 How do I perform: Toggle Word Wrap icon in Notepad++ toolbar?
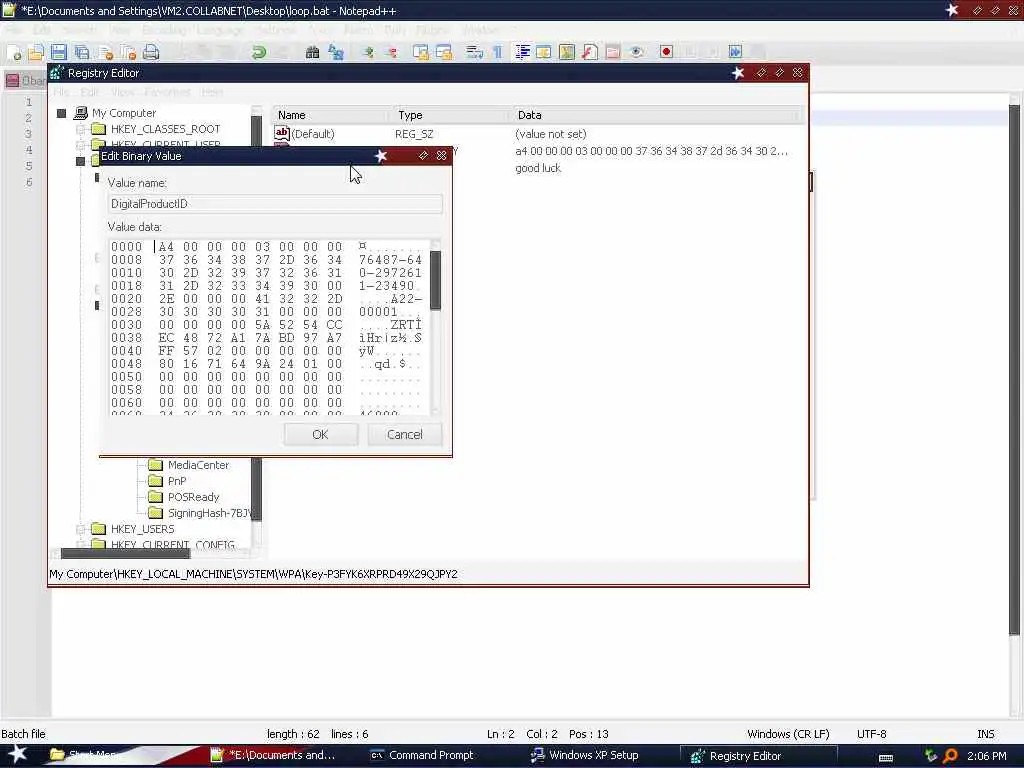[x=475, y=52]
